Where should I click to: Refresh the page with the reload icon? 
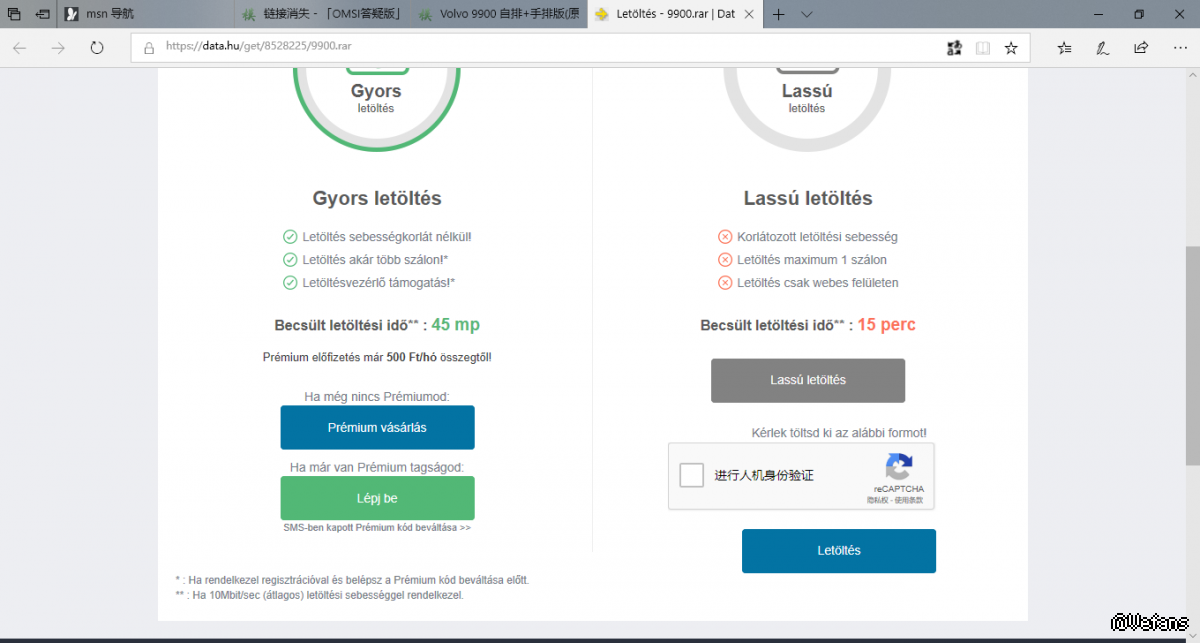coord(97,47)
